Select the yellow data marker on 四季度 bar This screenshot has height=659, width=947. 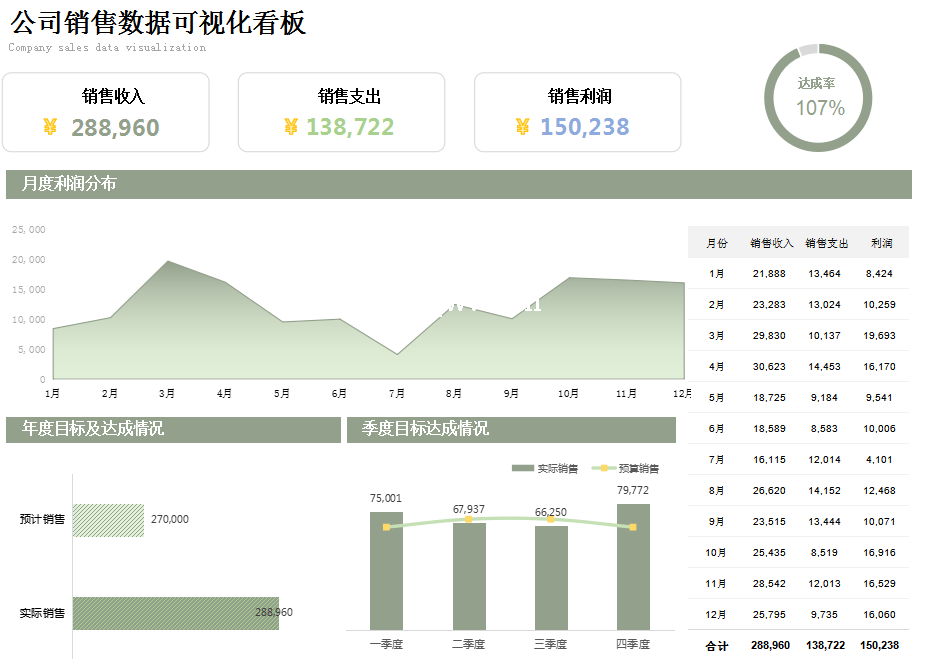tap(633, 527)
